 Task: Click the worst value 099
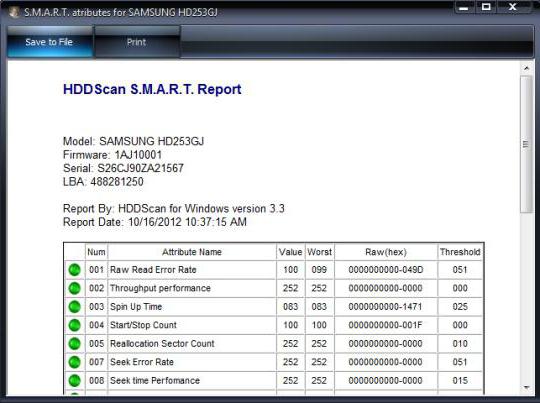(319, 270)
